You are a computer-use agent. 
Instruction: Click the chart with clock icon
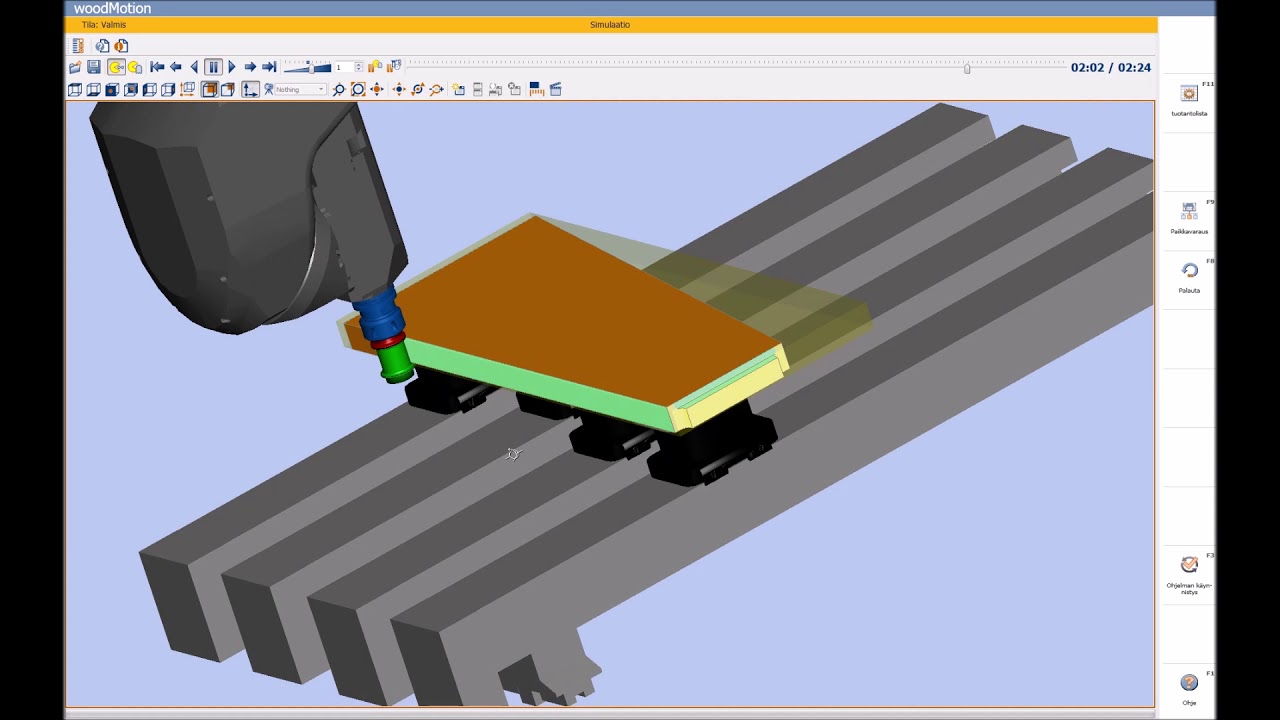pos(394,67)
